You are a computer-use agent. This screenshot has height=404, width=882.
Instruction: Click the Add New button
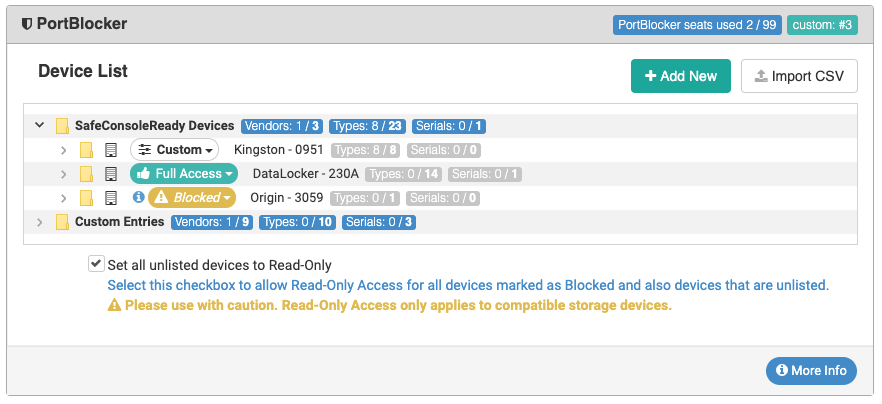click(681, 76)
